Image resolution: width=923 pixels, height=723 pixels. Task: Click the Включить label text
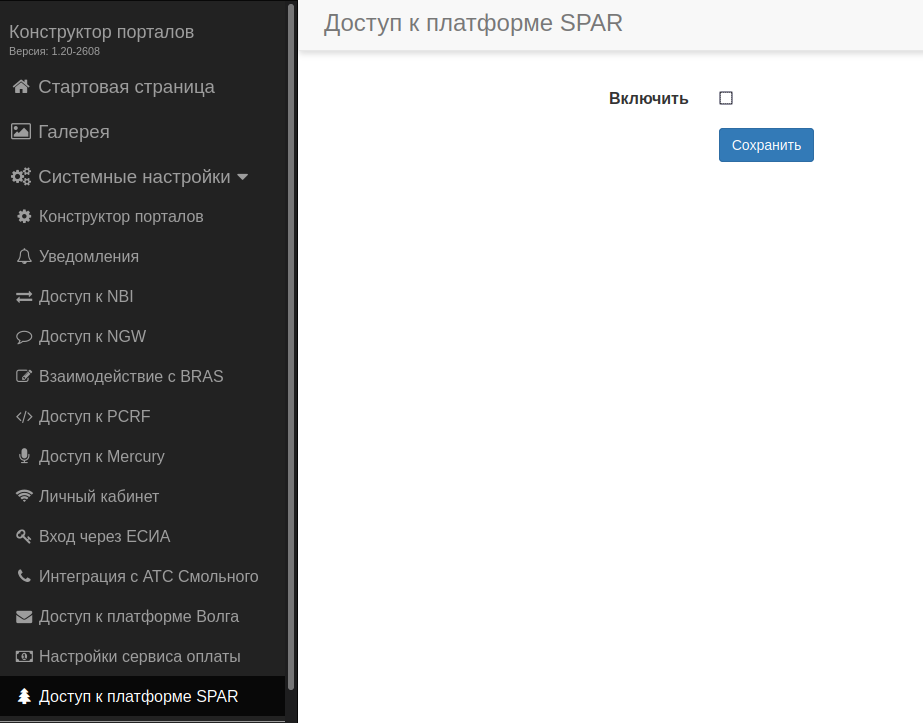(648, 98)
